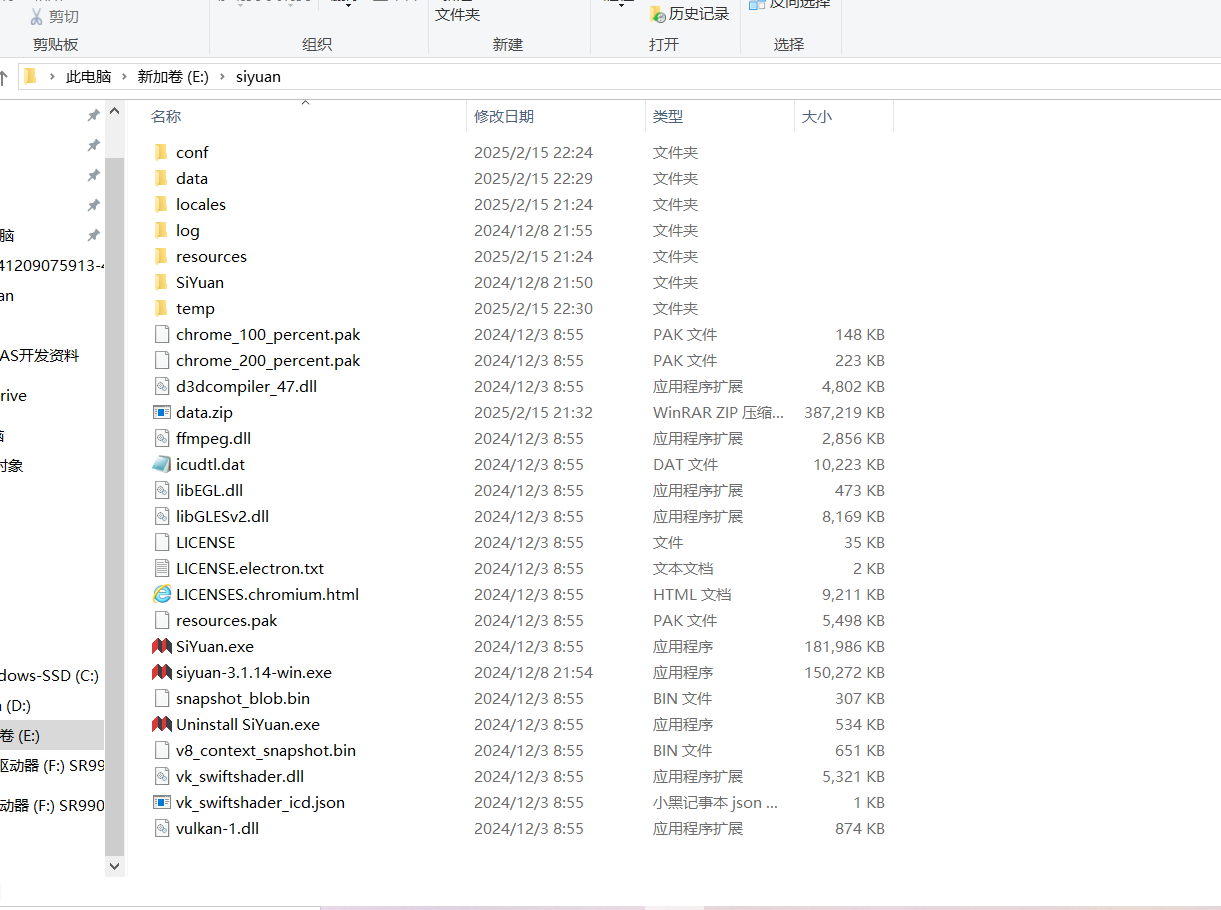Open the AS开发资料 sidebar folder
Image resolution: width=1221 pixels, height=910 pixels.
[39, 355]
